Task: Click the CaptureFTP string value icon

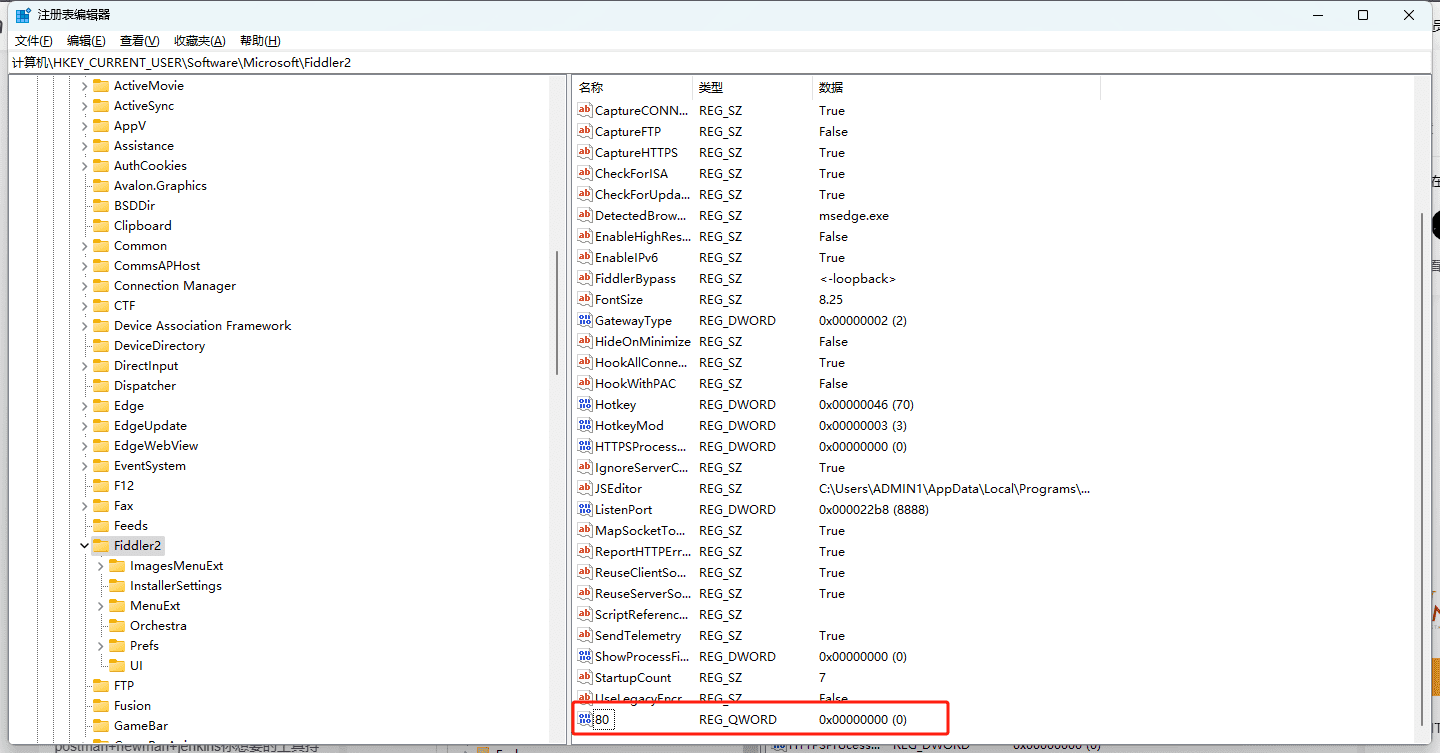Action: coord(585,131)
